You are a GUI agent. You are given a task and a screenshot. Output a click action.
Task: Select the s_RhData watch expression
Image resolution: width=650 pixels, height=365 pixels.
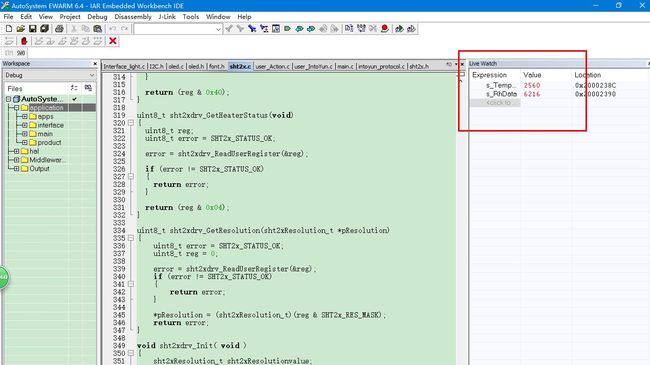pos(501,94)
